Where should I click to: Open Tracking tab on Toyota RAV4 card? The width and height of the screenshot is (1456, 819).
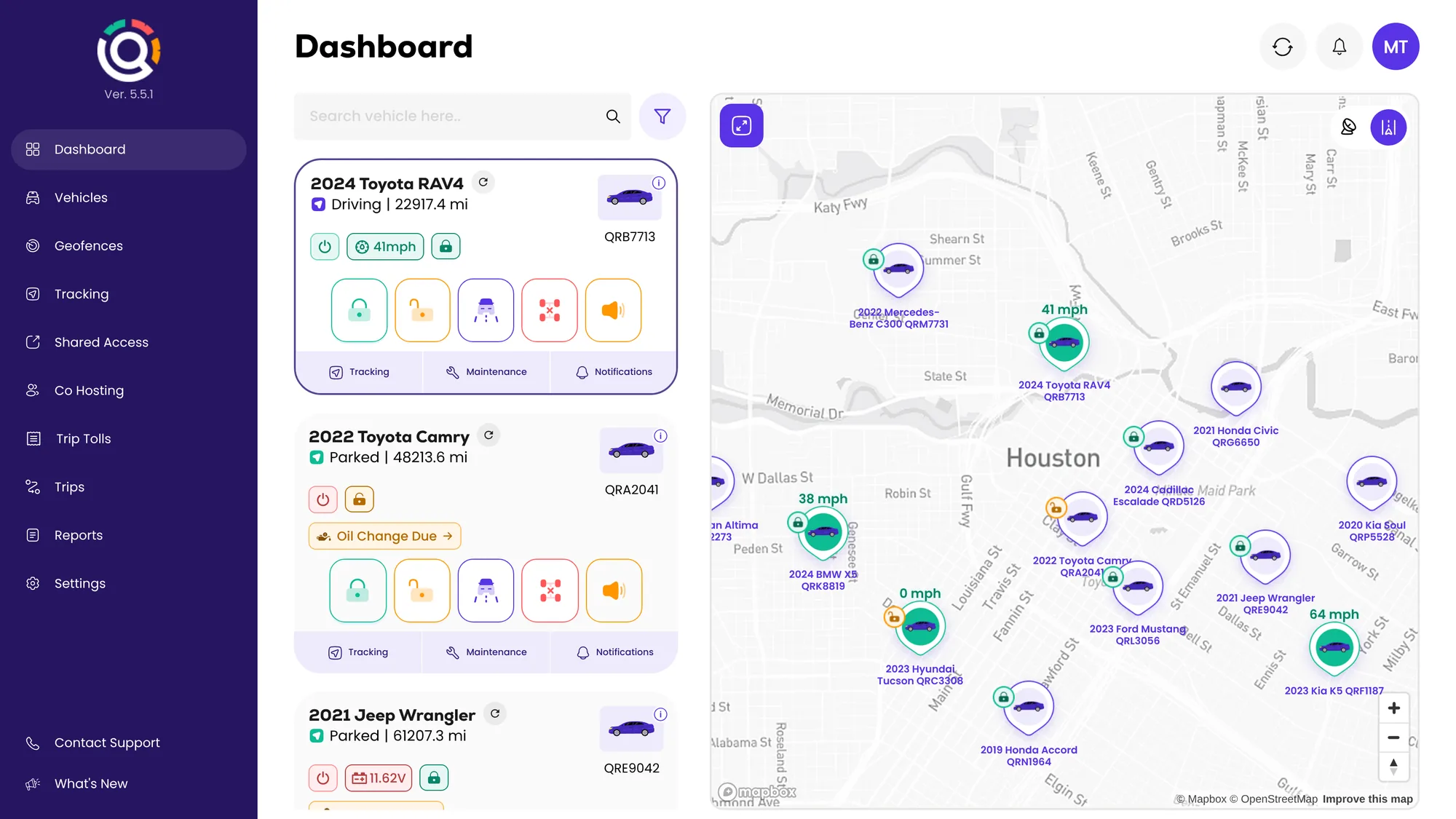(x=359, y=372)
